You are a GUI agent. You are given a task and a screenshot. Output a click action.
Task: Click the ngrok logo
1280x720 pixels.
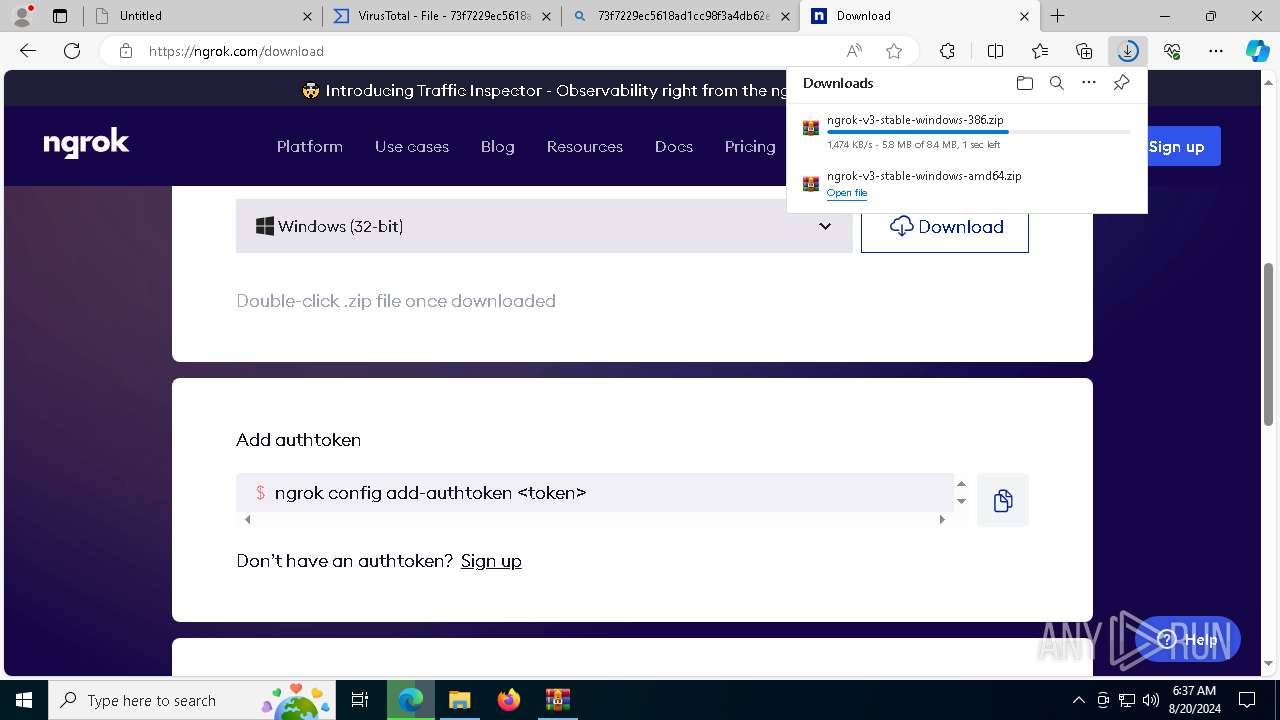86,145
